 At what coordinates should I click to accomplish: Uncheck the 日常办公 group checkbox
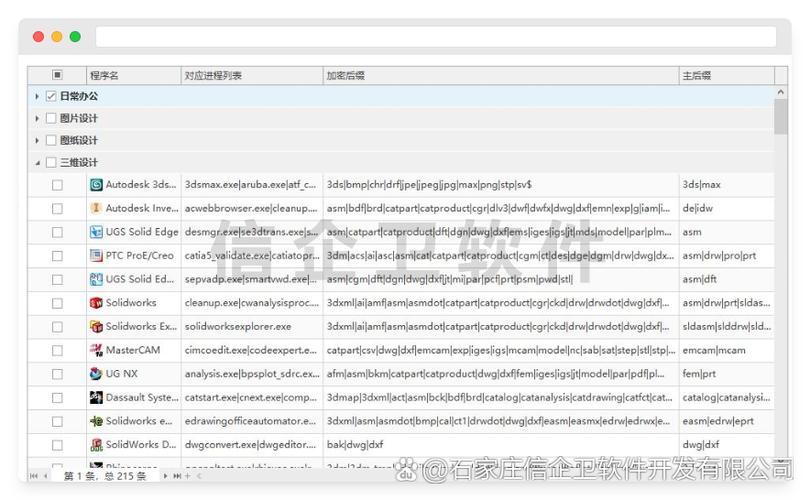click(51, 96)
